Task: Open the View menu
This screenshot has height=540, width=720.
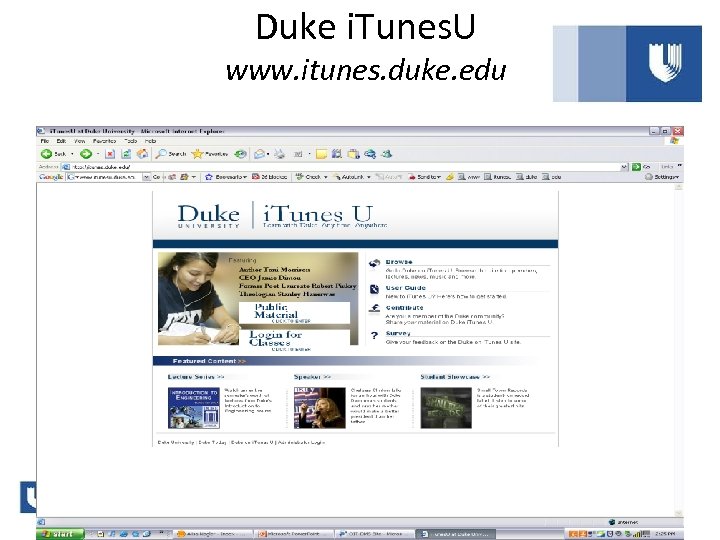Action: 79,141
